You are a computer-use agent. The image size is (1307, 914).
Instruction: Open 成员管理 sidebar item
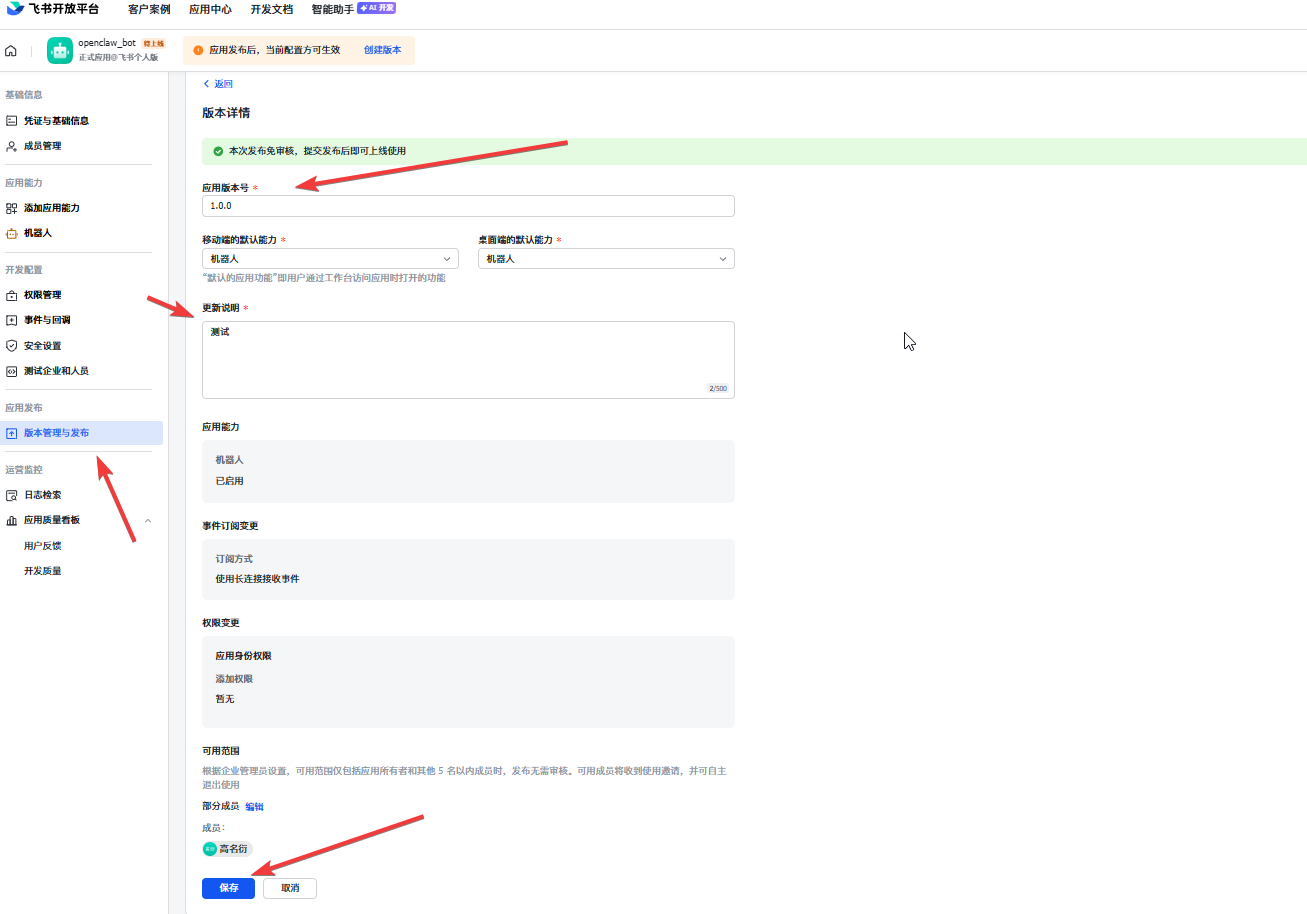[42, 146]
